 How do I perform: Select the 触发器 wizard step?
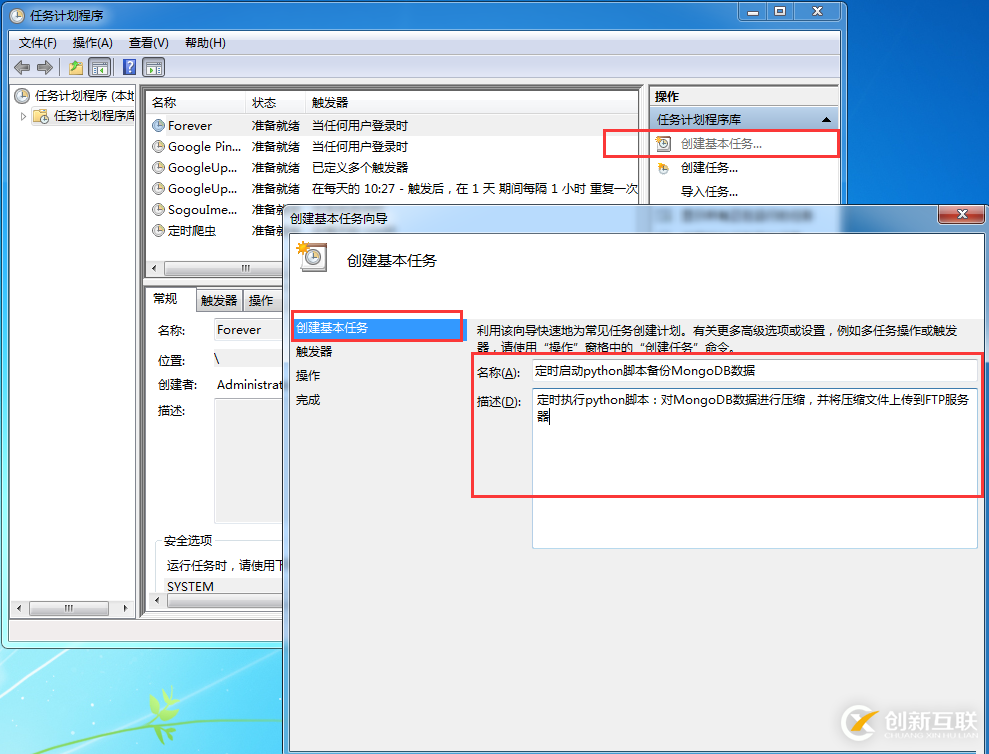click(314, 351)
